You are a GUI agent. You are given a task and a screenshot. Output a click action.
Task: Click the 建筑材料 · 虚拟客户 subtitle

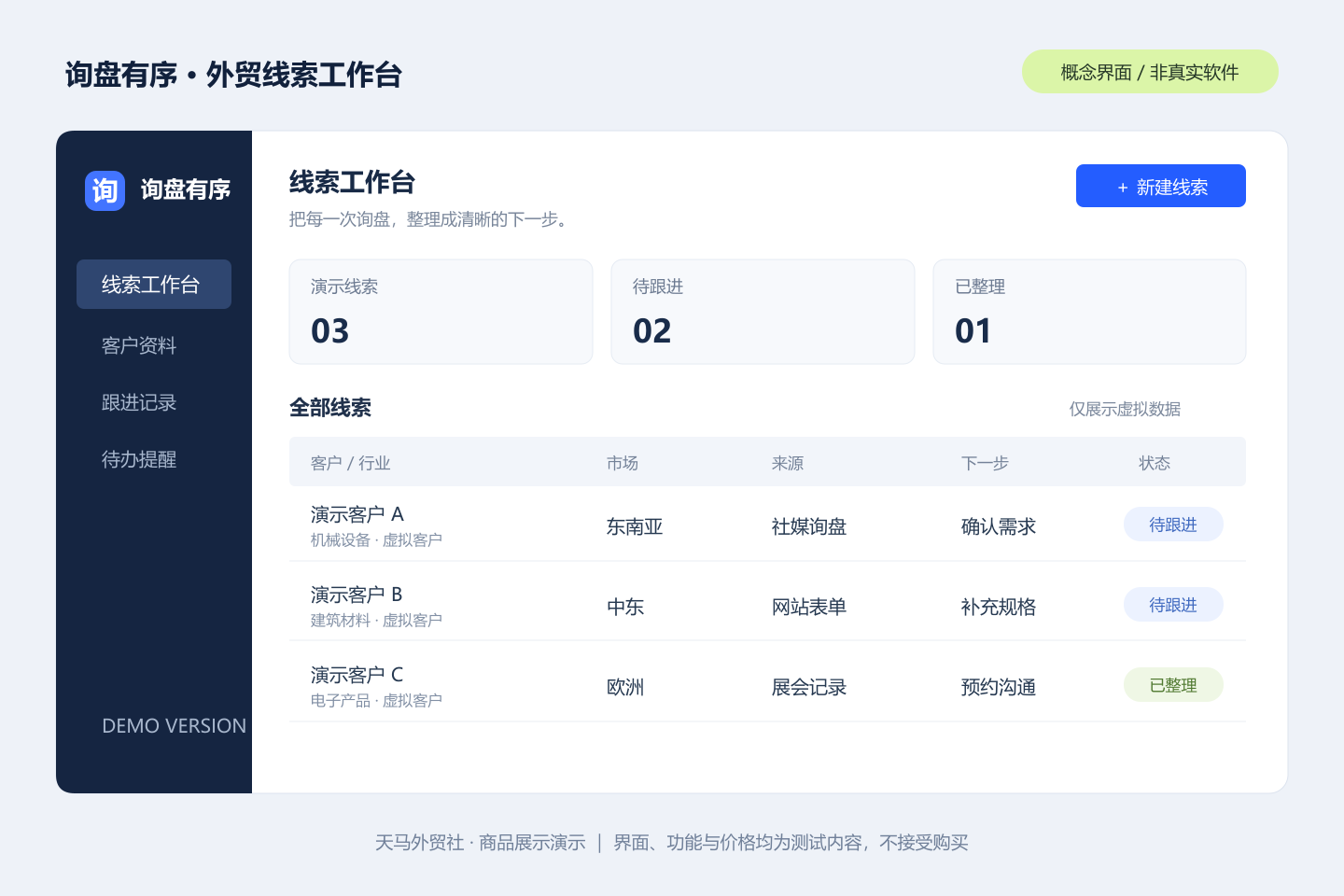(x=376, y=621)
